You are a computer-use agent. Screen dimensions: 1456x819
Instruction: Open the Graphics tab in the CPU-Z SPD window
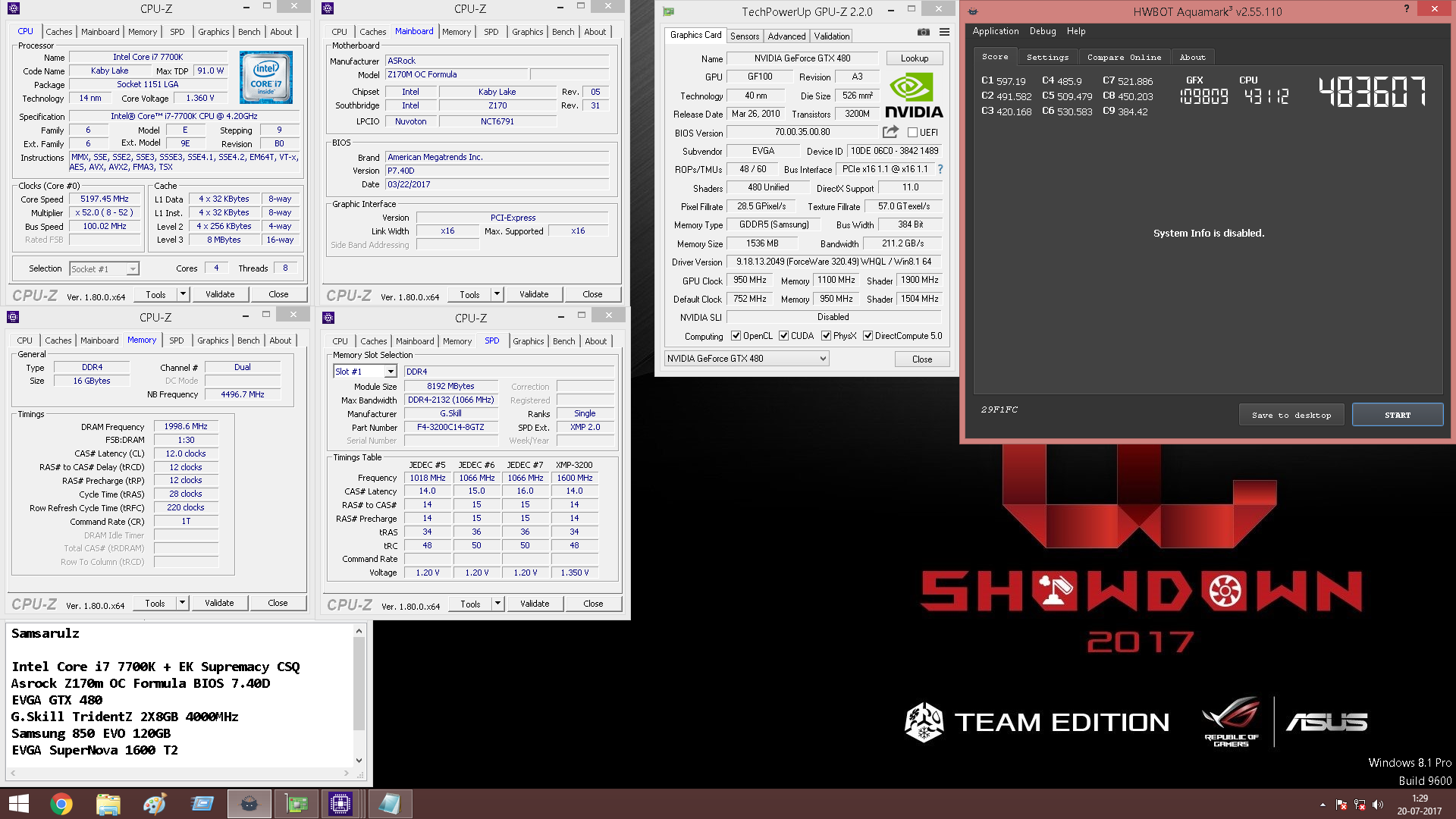pos(528,341)
